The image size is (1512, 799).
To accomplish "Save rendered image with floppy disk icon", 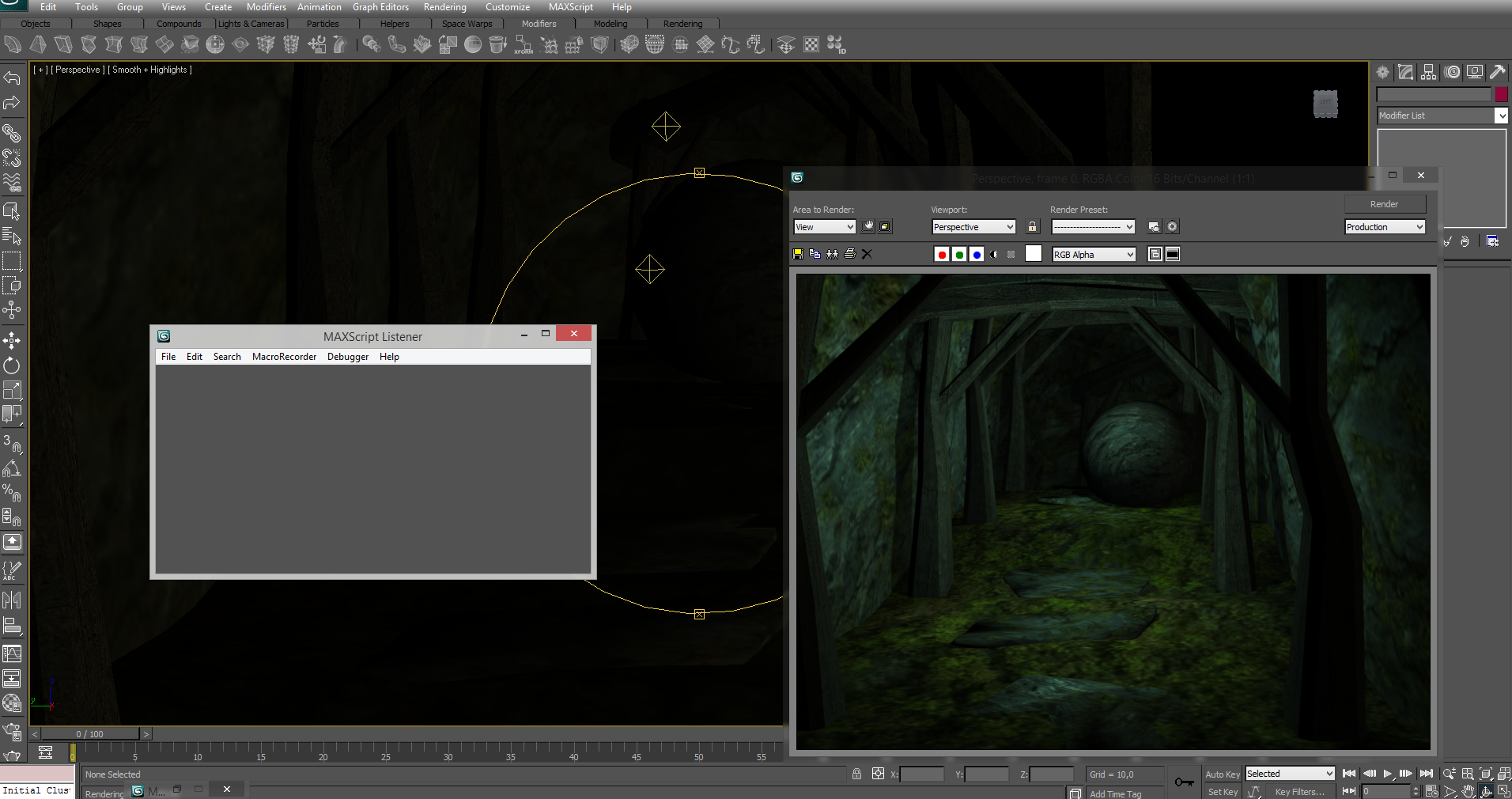I will coord(798,254).
